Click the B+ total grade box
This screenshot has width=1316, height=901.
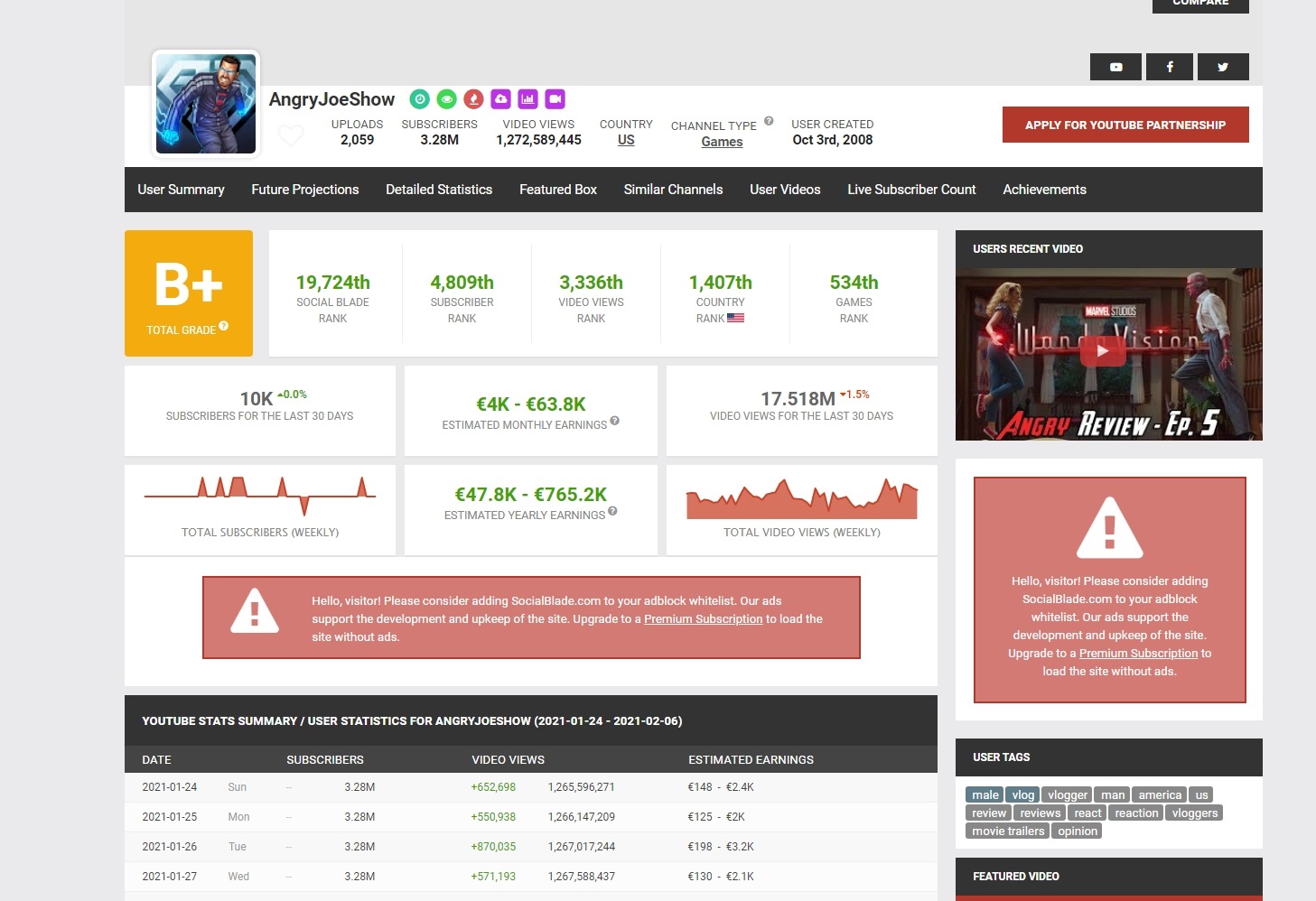(x=189, y=293)
